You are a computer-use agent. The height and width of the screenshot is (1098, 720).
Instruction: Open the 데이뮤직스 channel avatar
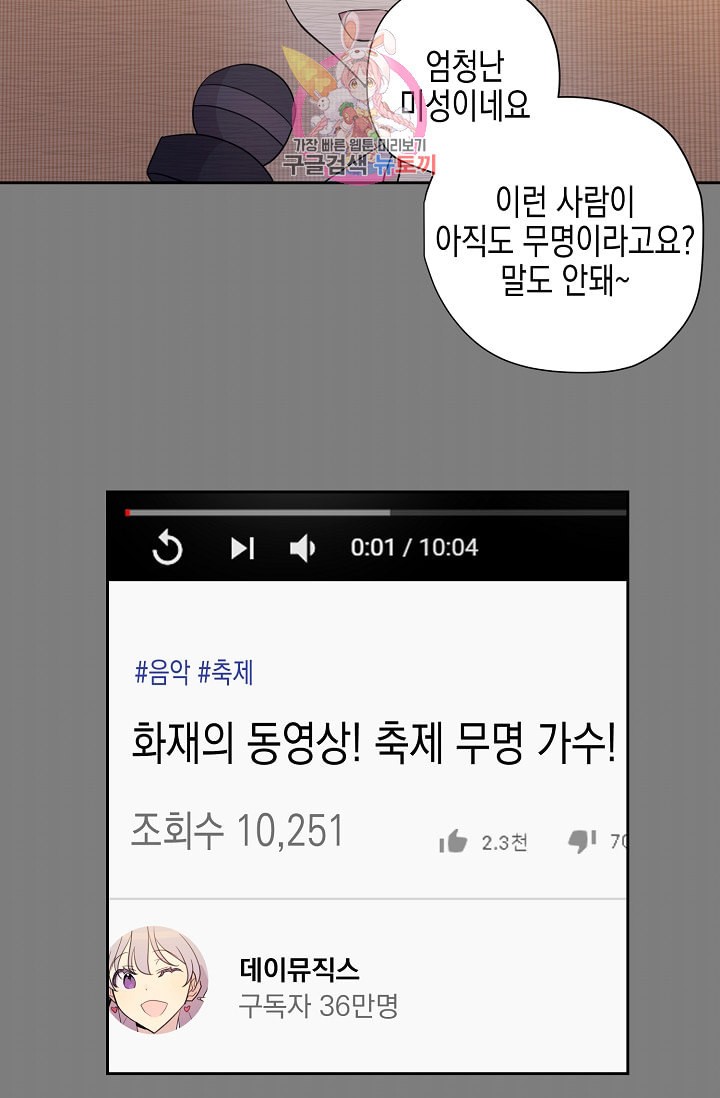159,980
